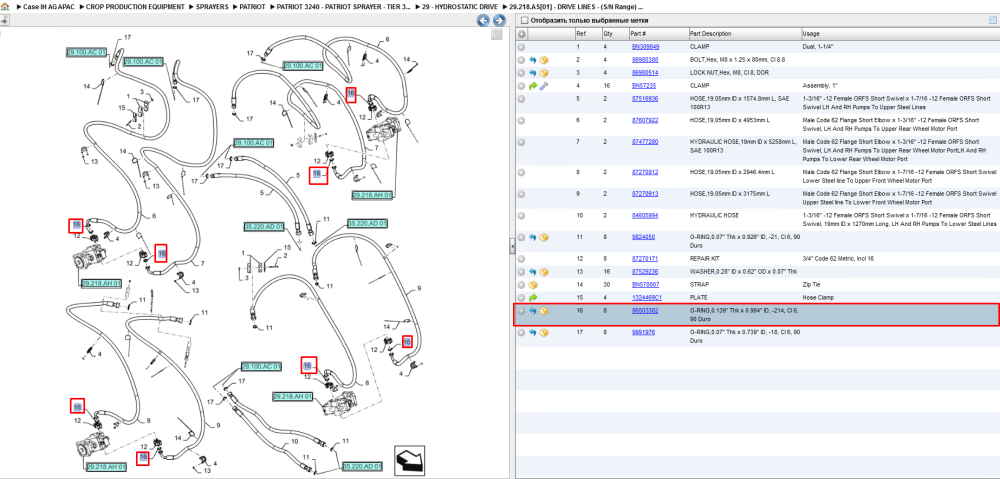Click the package icon for bolt 86980388
This screenshot has height=479, width=1000.
[x=544, y=60]
